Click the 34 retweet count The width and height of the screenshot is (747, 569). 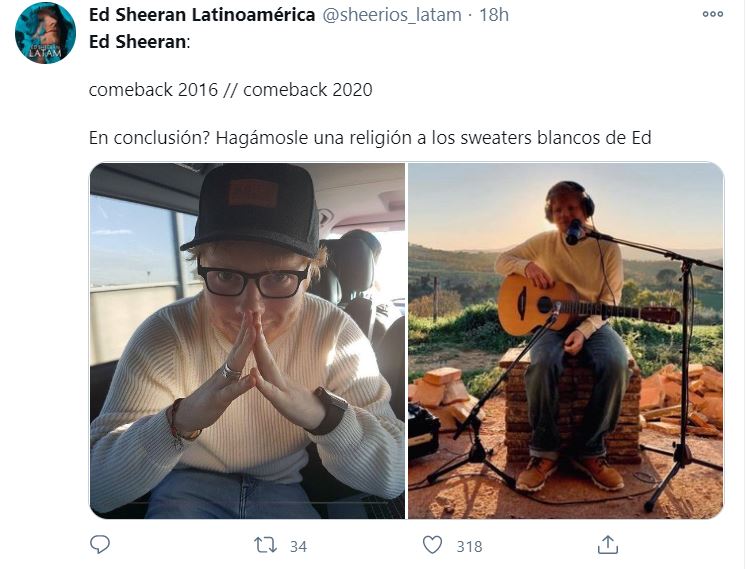pos(298,546)
